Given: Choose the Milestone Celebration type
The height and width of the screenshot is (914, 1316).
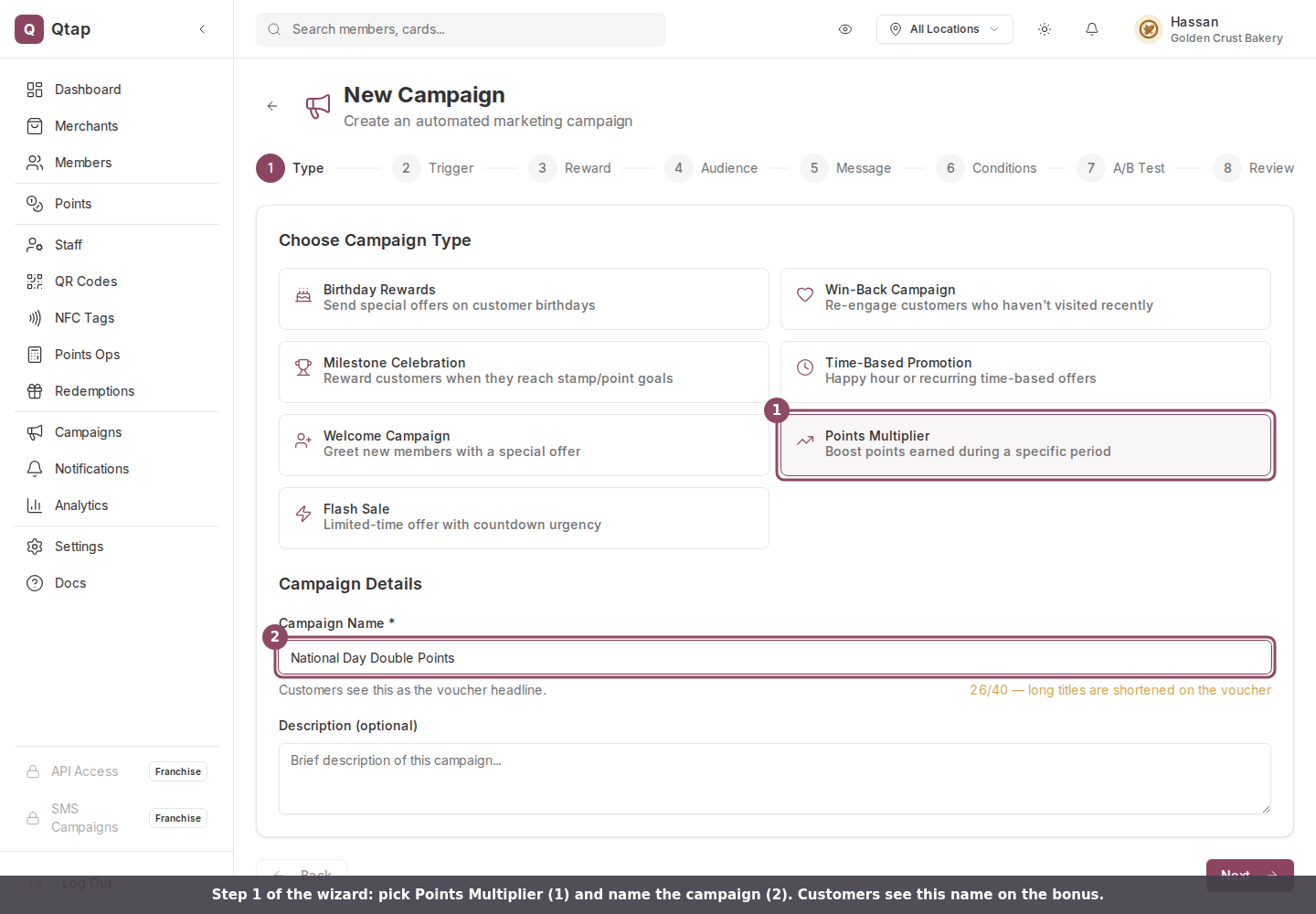Looking at the screenshot, I should point(524,372).
